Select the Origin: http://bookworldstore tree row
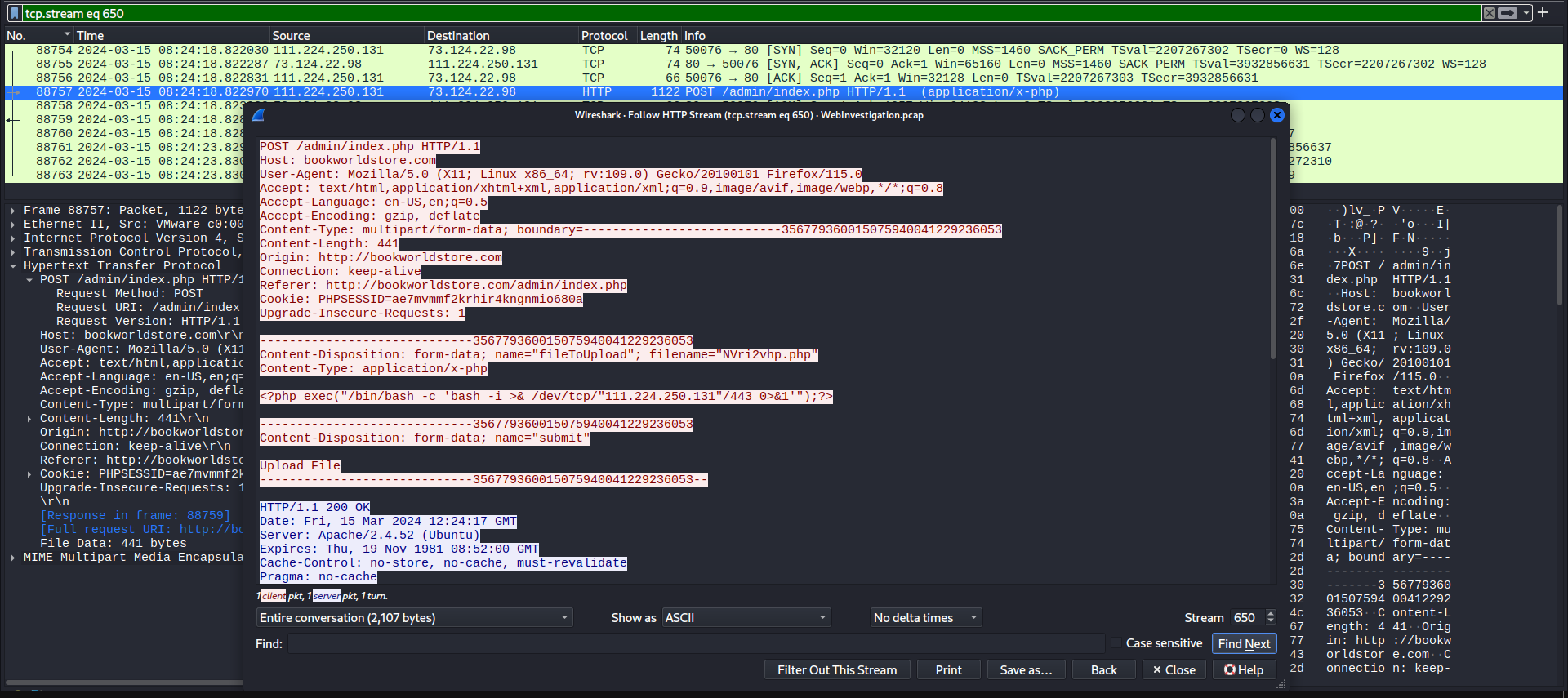Screen dimensions: 1568x698 tap(141, 433)
